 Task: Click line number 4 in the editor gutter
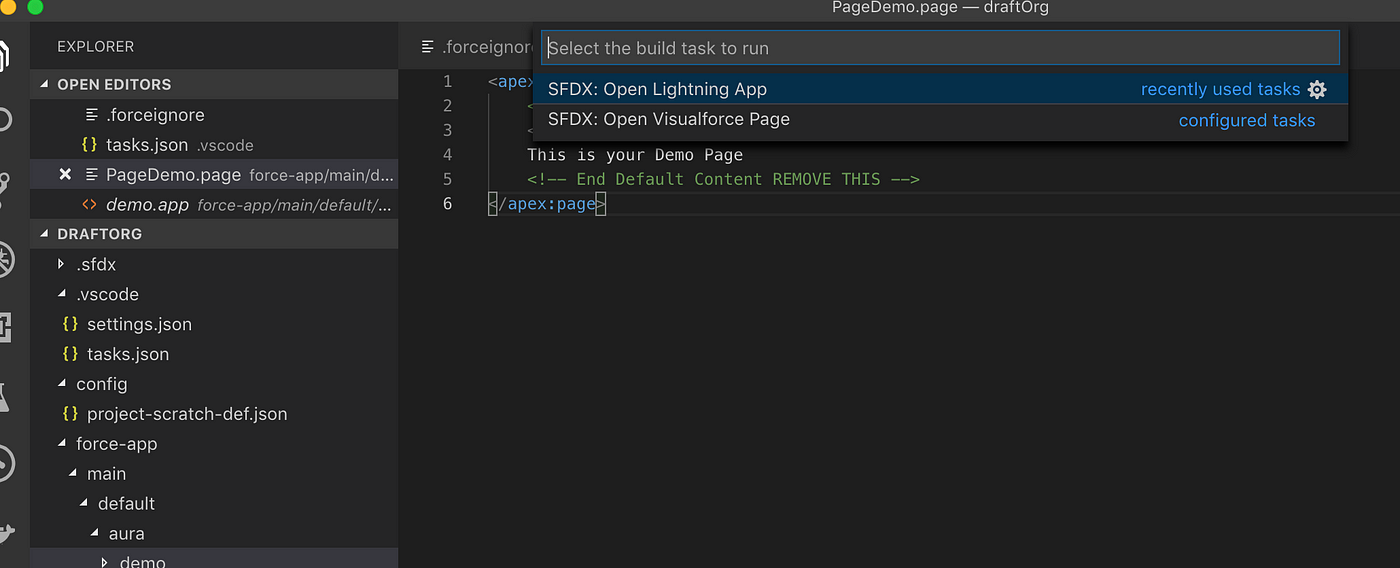[x=446, y=154]
